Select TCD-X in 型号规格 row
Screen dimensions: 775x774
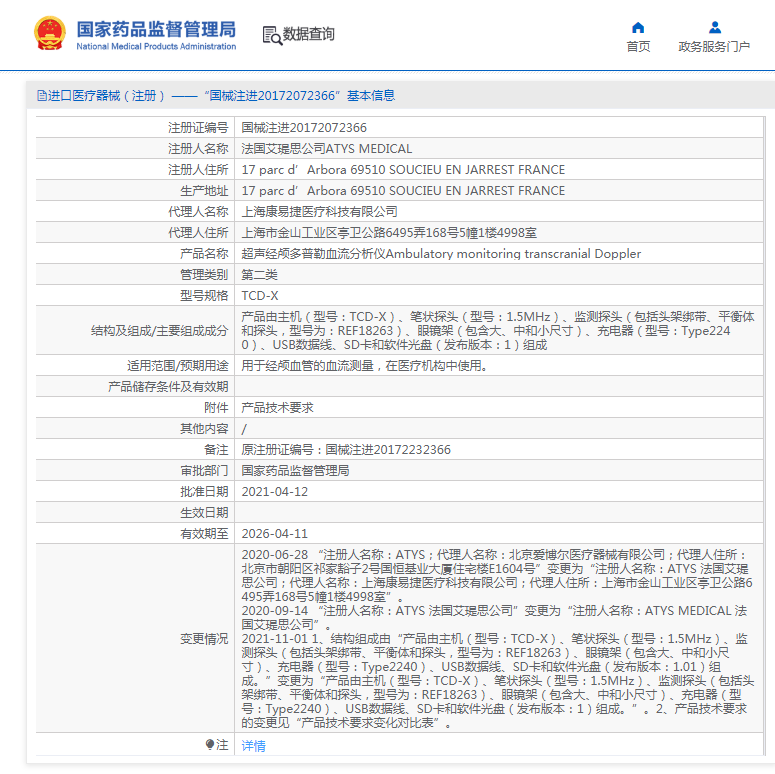260,296
